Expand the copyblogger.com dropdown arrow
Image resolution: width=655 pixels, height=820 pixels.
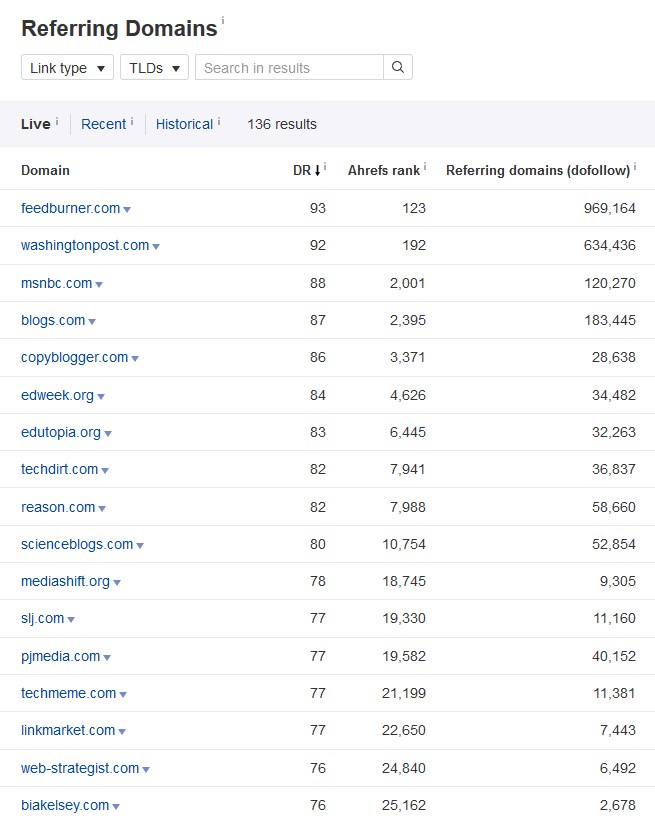[x=135, y=359]
